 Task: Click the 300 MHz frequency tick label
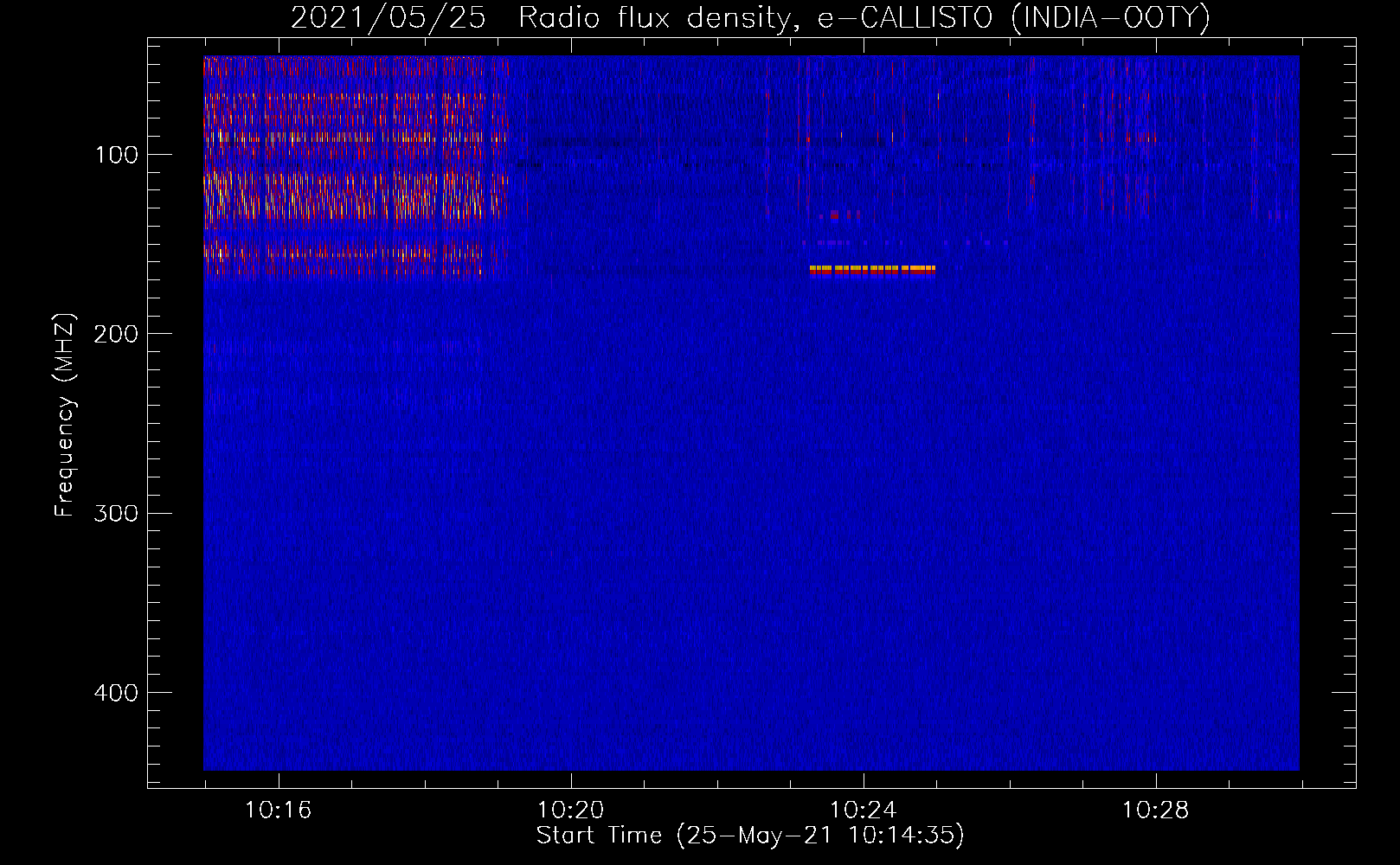point(116,513)
